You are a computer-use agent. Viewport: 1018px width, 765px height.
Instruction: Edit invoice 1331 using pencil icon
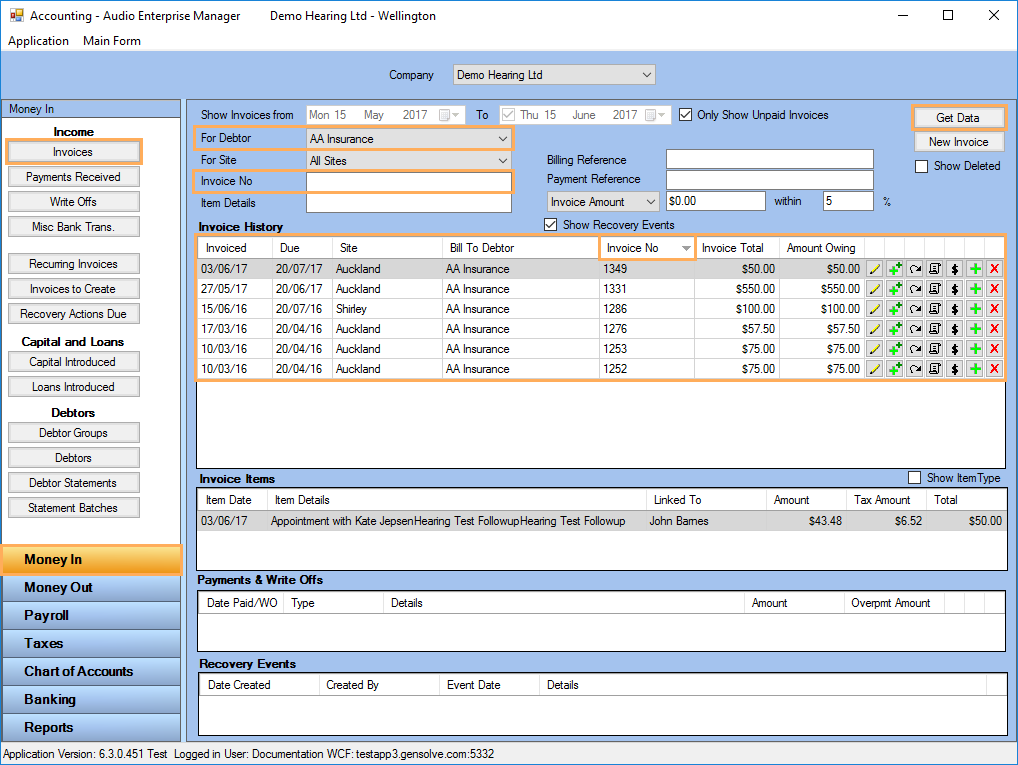pyautogui.click(x=875, y=289)
